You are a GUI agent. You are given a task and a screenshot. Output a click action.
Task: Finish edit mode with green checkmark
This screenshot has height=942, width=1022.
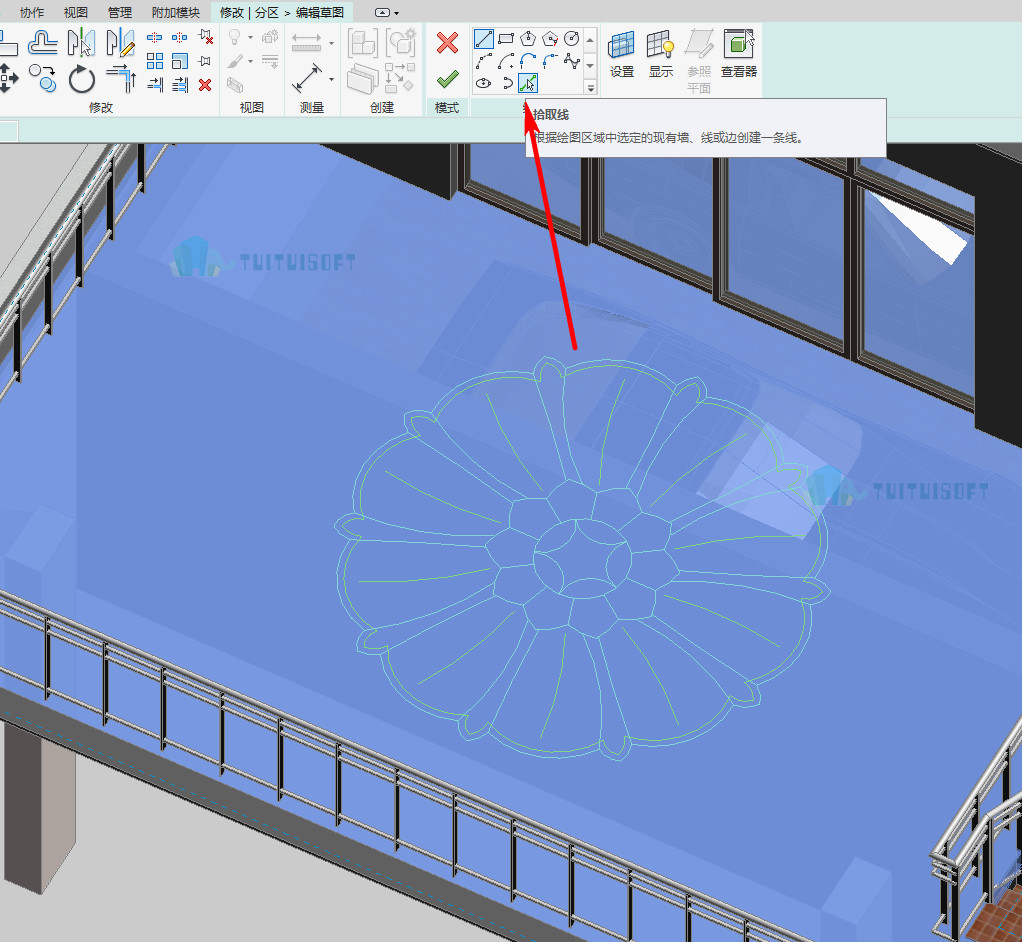448,80
